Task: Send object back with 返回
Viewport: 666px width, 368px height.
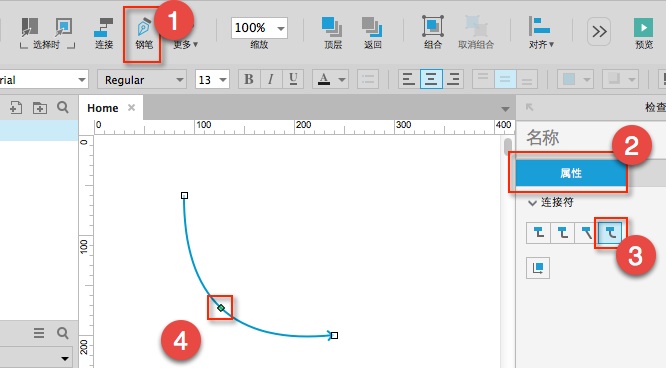Action: point(373,33)
